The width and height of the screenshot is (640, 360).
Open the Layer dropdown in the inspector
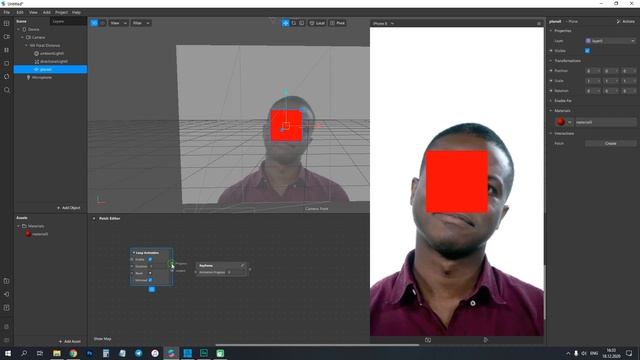click(x=611, y=41)
